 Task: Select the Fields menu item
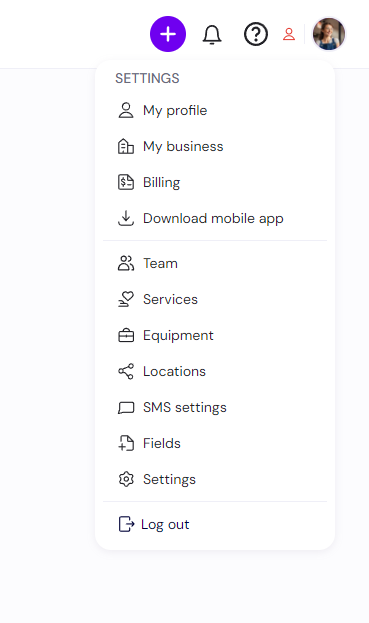[215, 443]
